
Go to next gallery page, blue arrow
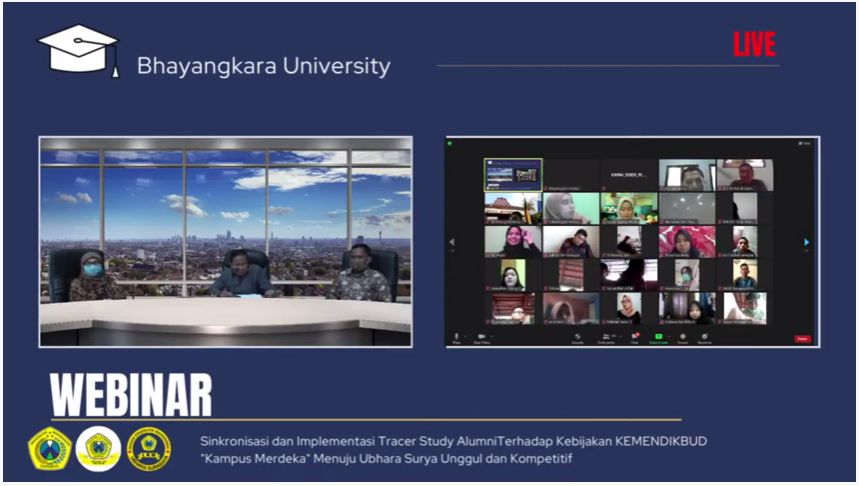point(806,242)
